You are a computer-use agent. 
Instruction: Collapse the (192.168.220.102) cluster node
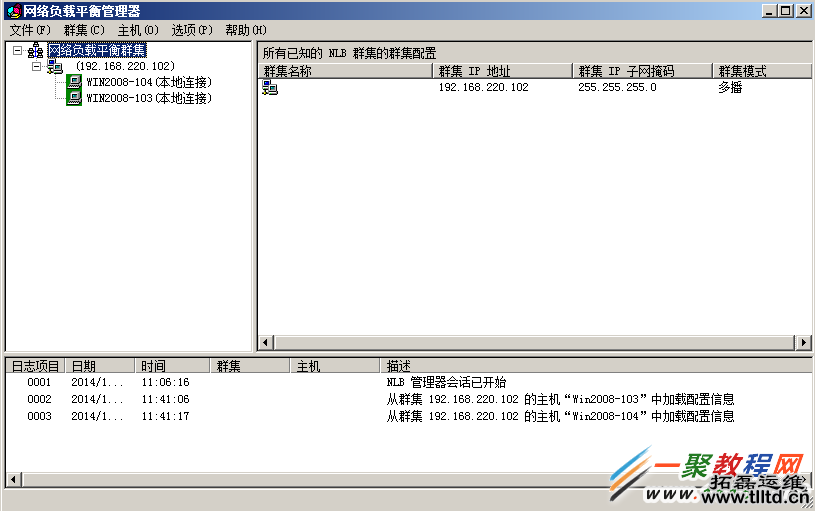point(36,66)
